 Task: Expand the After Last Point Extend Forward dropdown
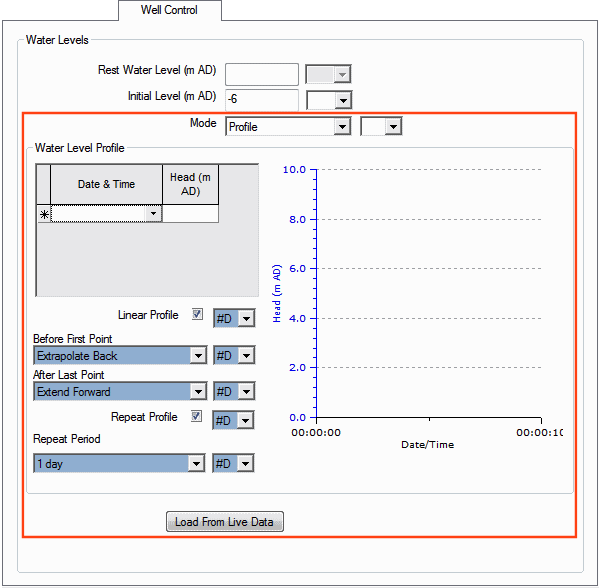click(x=120, y=392)
